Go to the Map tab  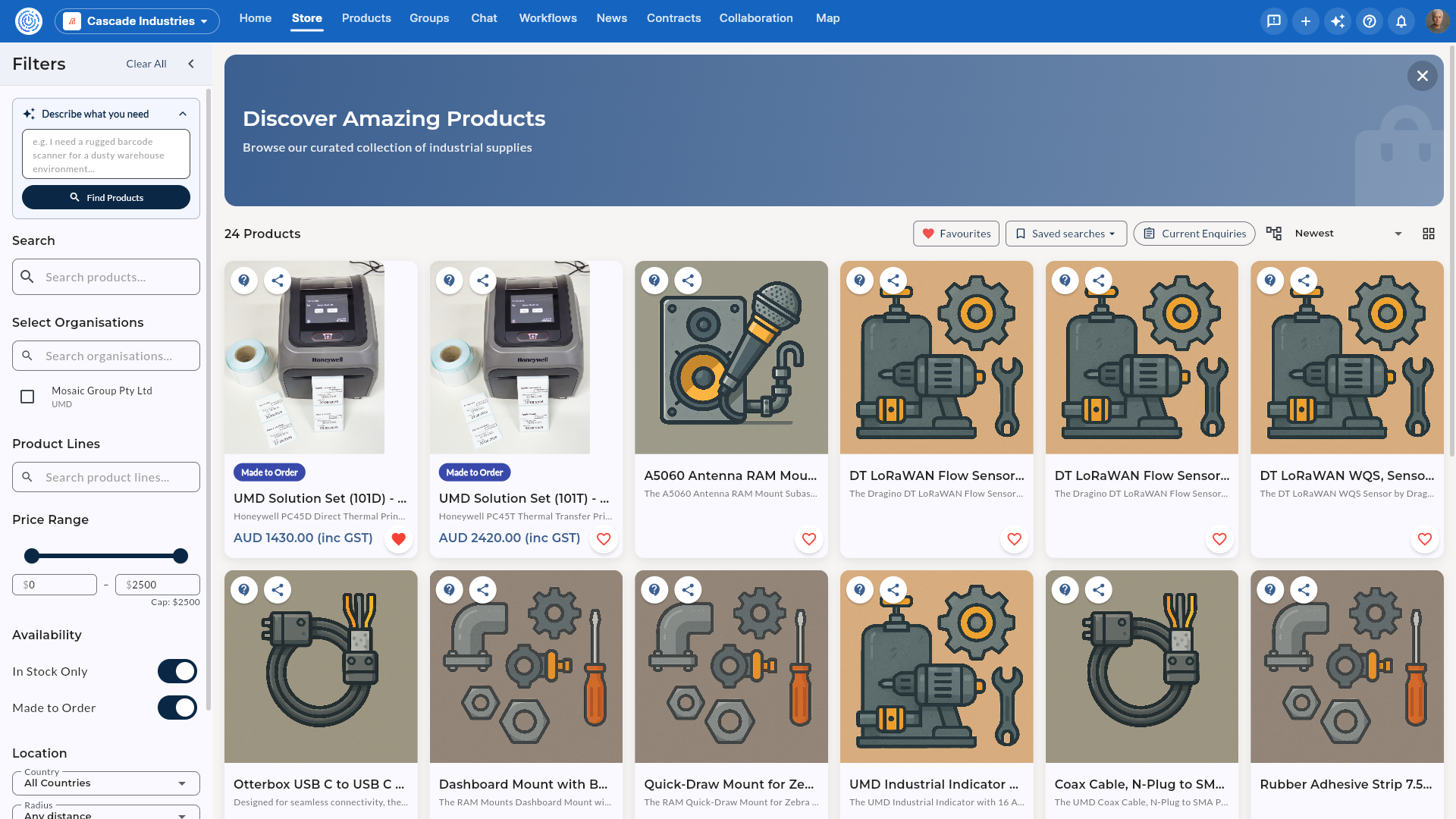[x=827, y=18]
